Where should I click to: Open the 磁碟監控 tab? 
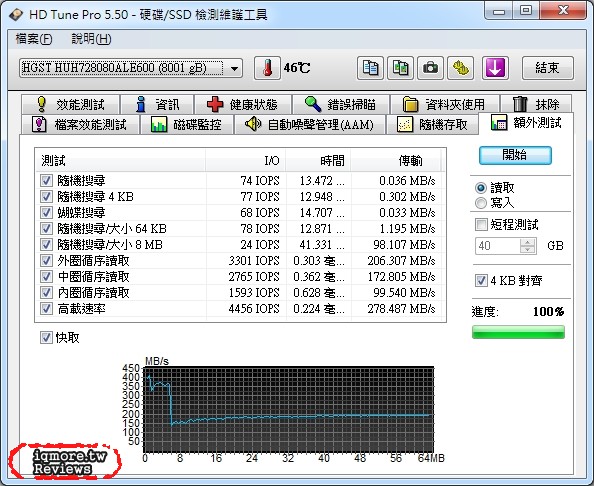pyautogui.click(x=186, y=124)
